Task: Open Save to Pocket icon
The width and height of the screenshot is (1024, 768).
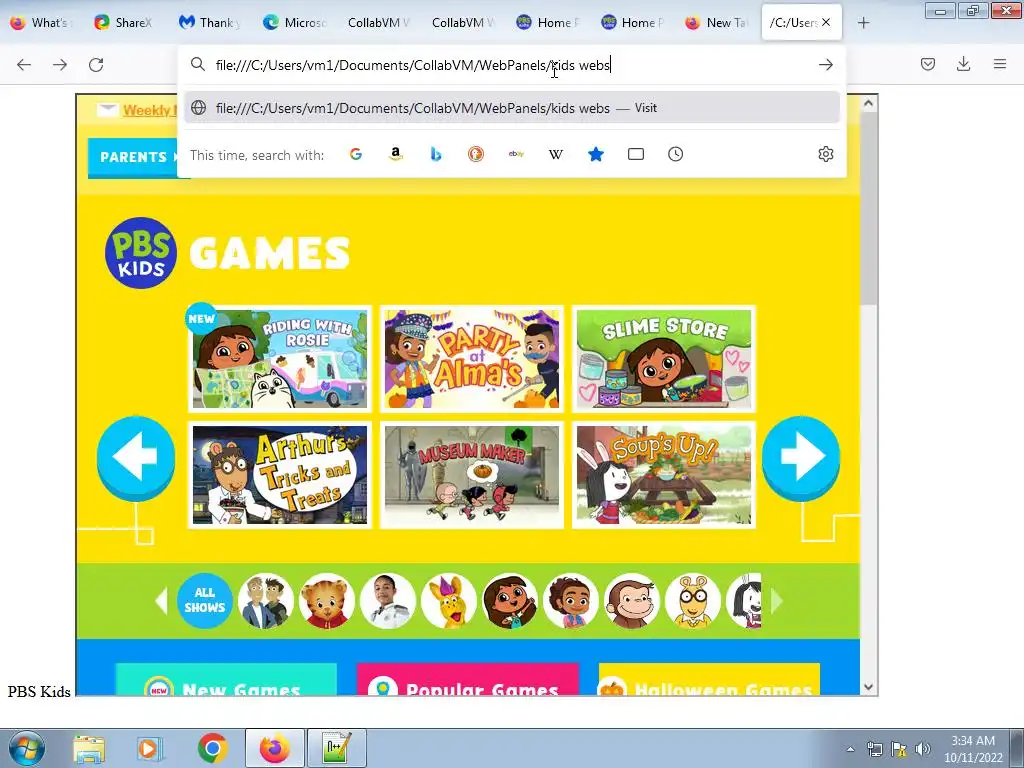Action: pos(928,64)
